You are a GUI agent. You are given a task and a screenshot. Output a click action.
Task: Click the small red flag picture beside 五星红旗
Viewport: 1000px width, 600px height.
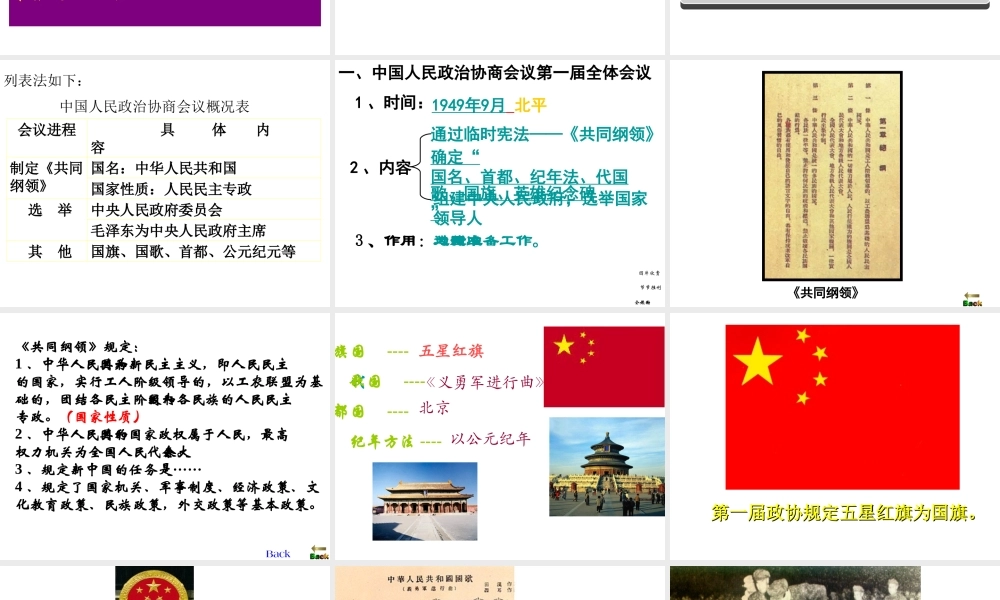coord(604,367)
